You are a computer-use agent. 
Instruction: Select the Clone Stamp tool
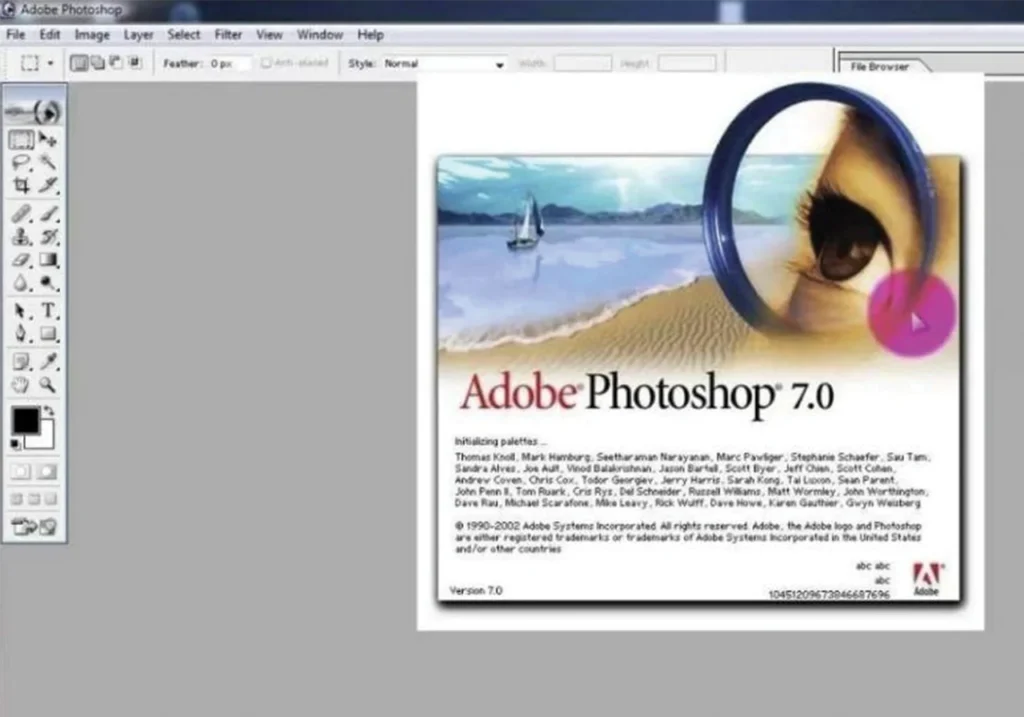pyautogui.click(x=21, y=236)
